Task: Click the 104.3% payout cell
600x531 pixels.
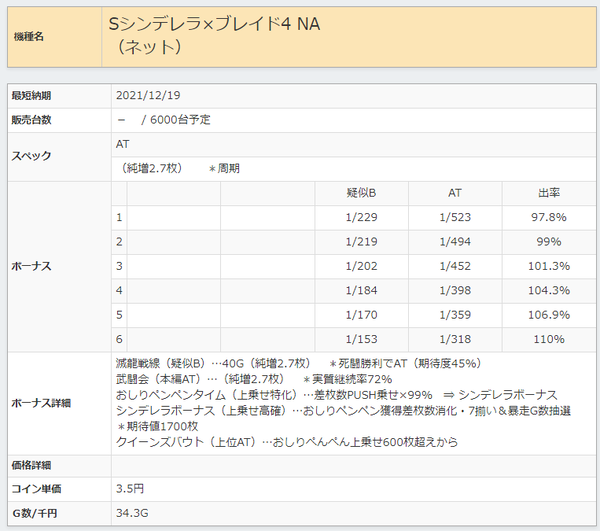Action: [x=549, y=290]
